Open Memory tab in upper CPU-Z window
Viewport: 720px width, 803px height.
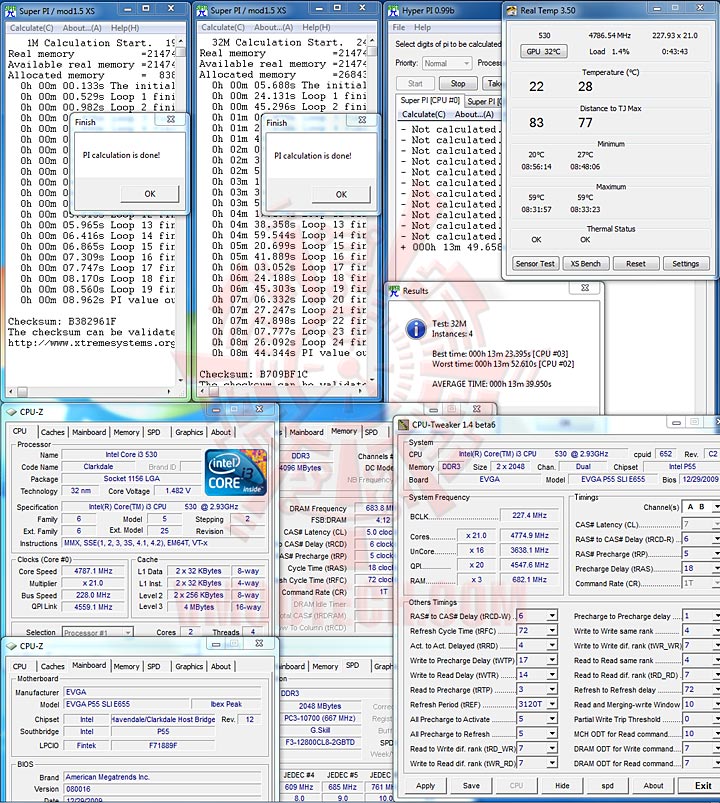tap(126, 432)
